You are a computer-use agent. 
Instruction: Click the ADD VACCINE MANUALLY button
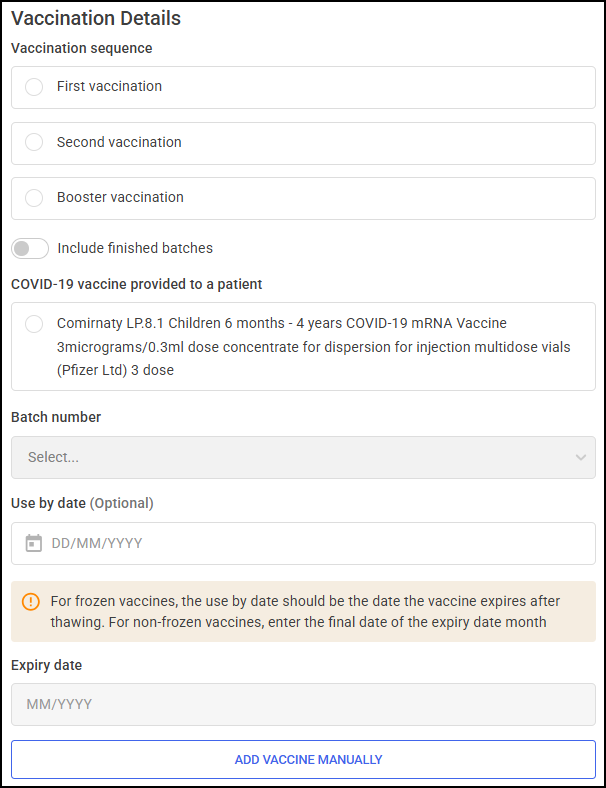click(x=304, y=759)
